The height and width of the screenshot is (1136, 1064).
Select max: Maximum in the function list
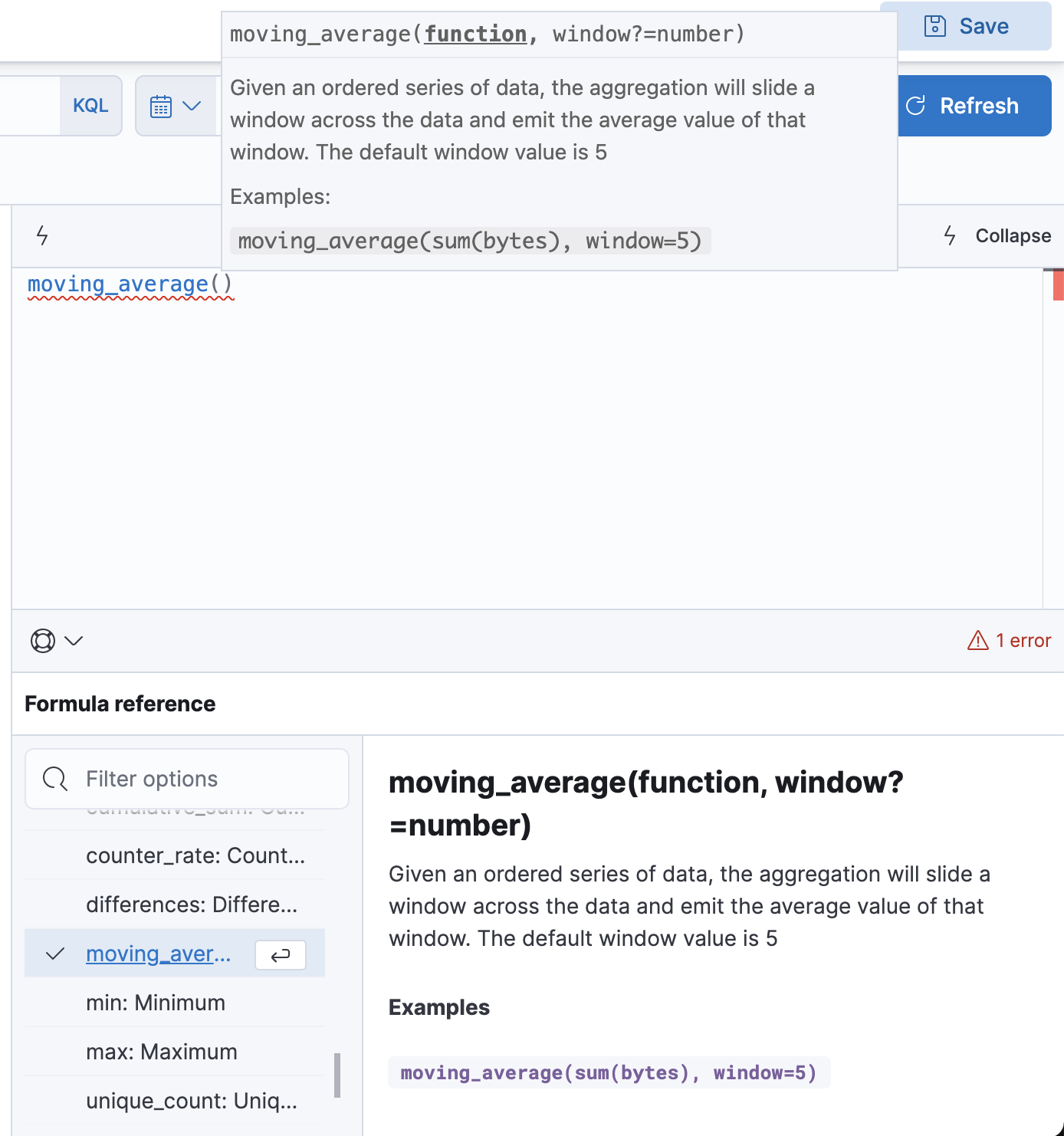[x=175, y=1052]
